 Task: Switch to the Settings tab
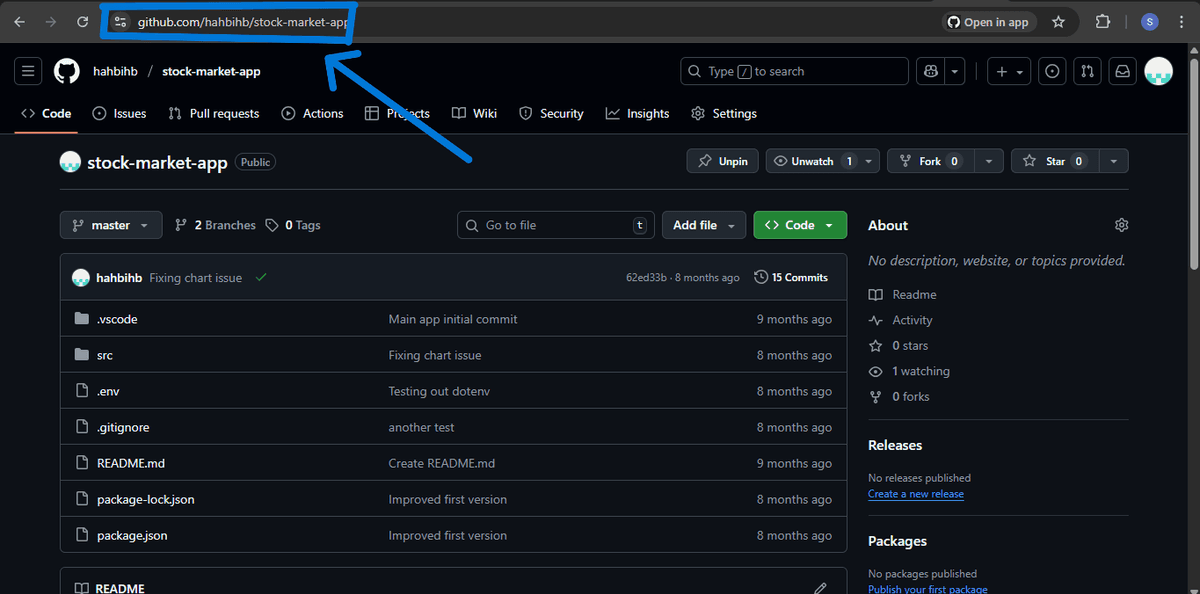(x=723, y=113)
